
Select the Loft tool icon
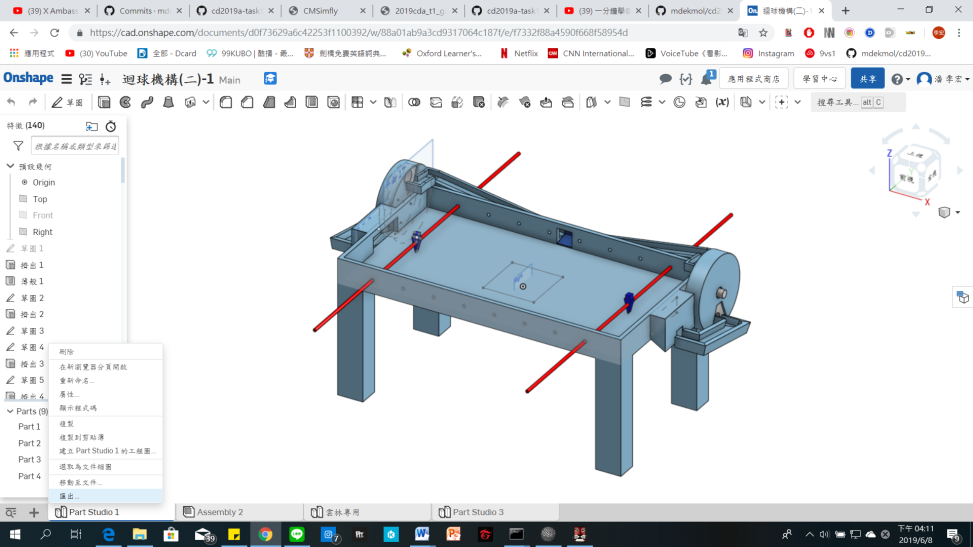pyautogui.click(x=168, y=102)
